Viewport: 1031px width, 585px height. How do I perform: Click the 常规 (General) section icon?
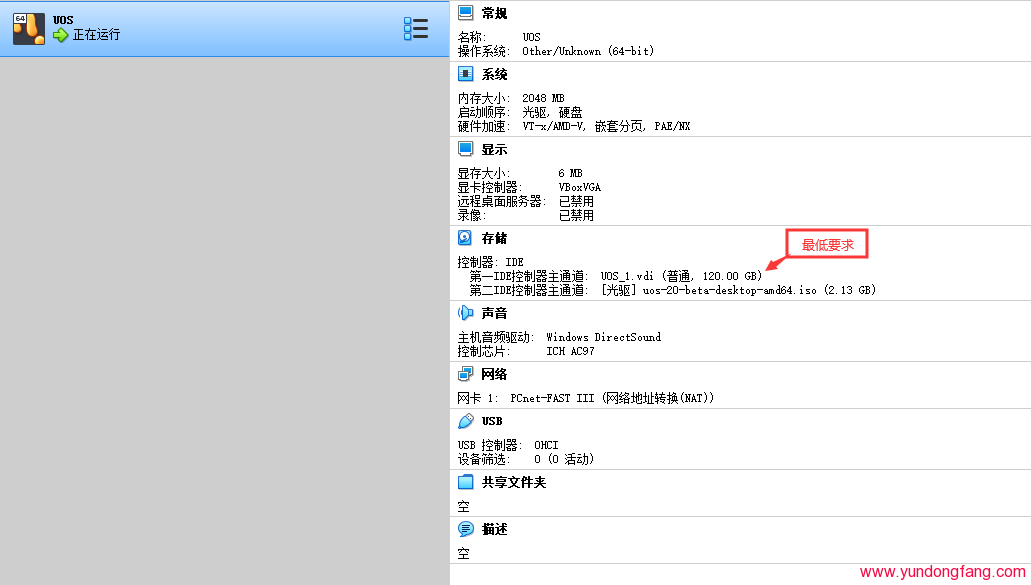click(465, 12)
